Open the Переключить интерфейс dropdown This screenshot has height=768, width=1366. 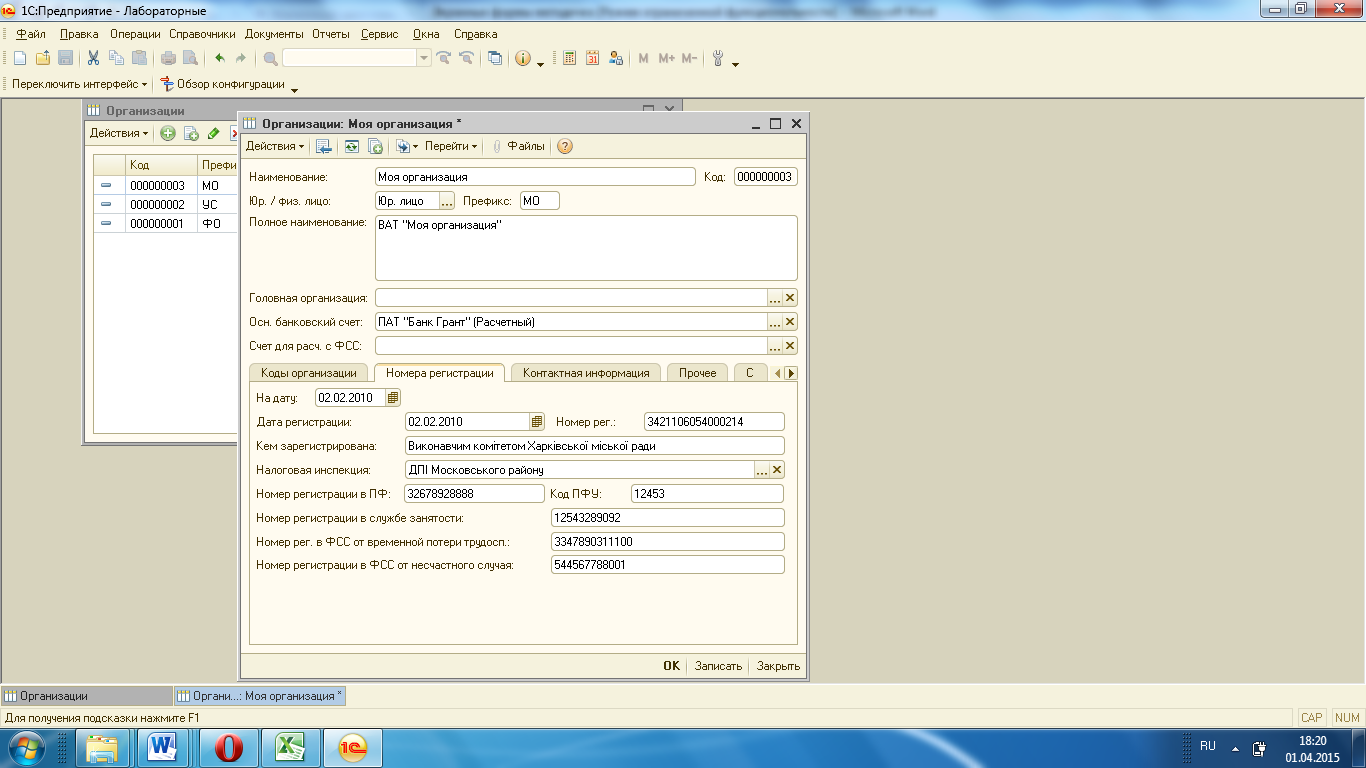pos(80,84)
